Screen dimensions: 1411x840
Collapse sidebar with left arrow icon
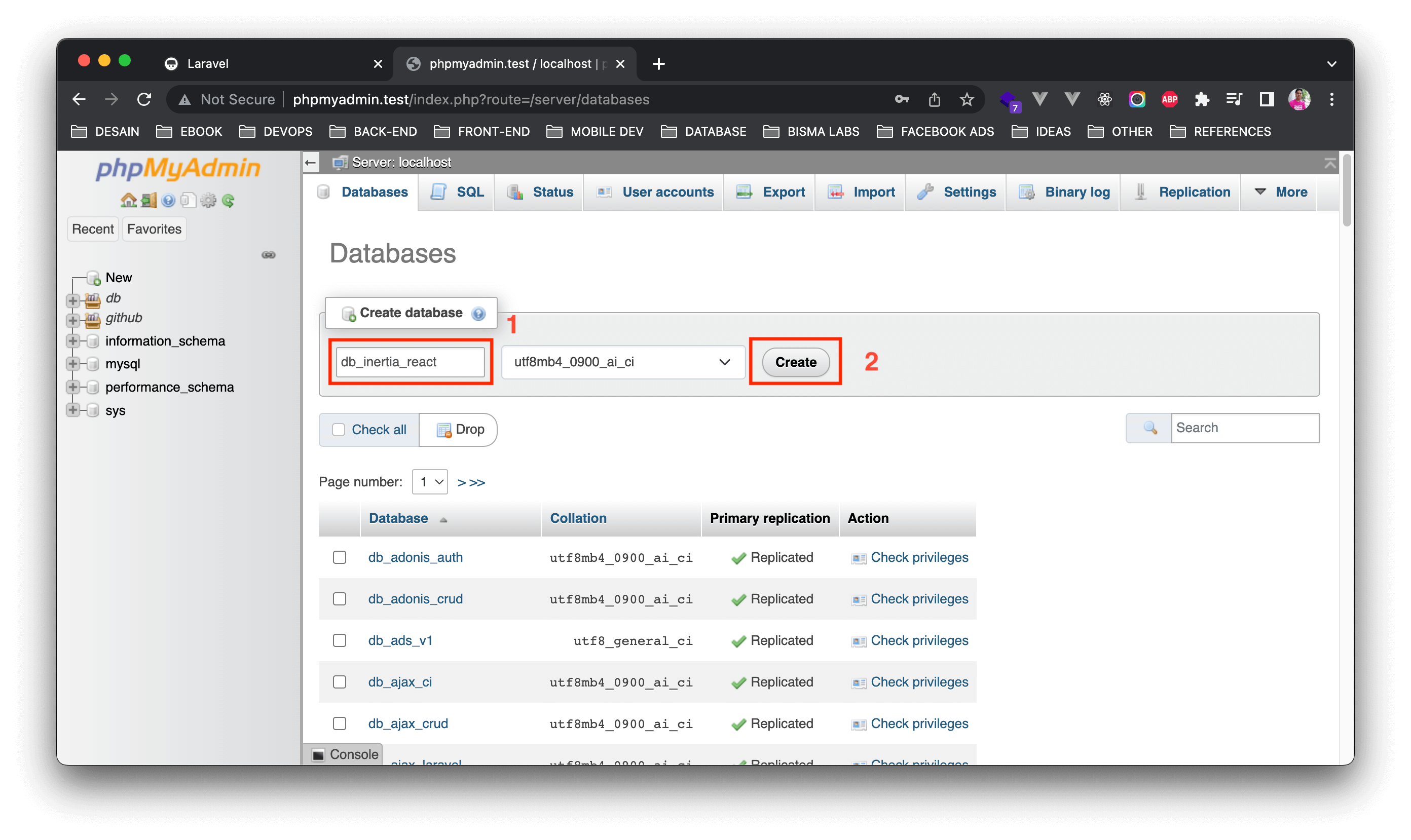tap(310, 163)
